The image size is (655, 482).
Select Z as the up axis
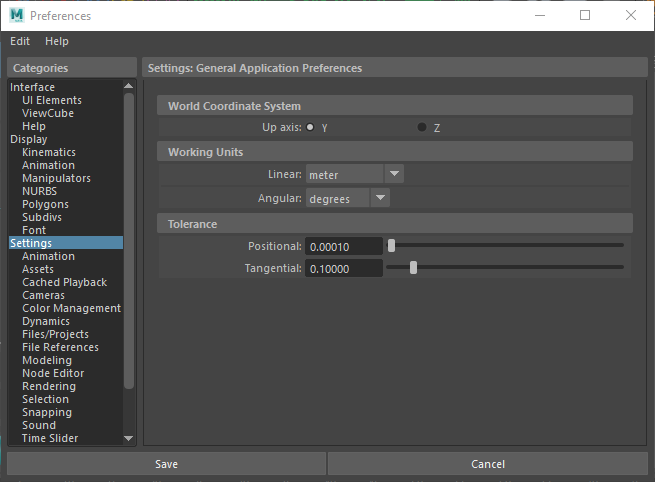click(x=422, y=127)
